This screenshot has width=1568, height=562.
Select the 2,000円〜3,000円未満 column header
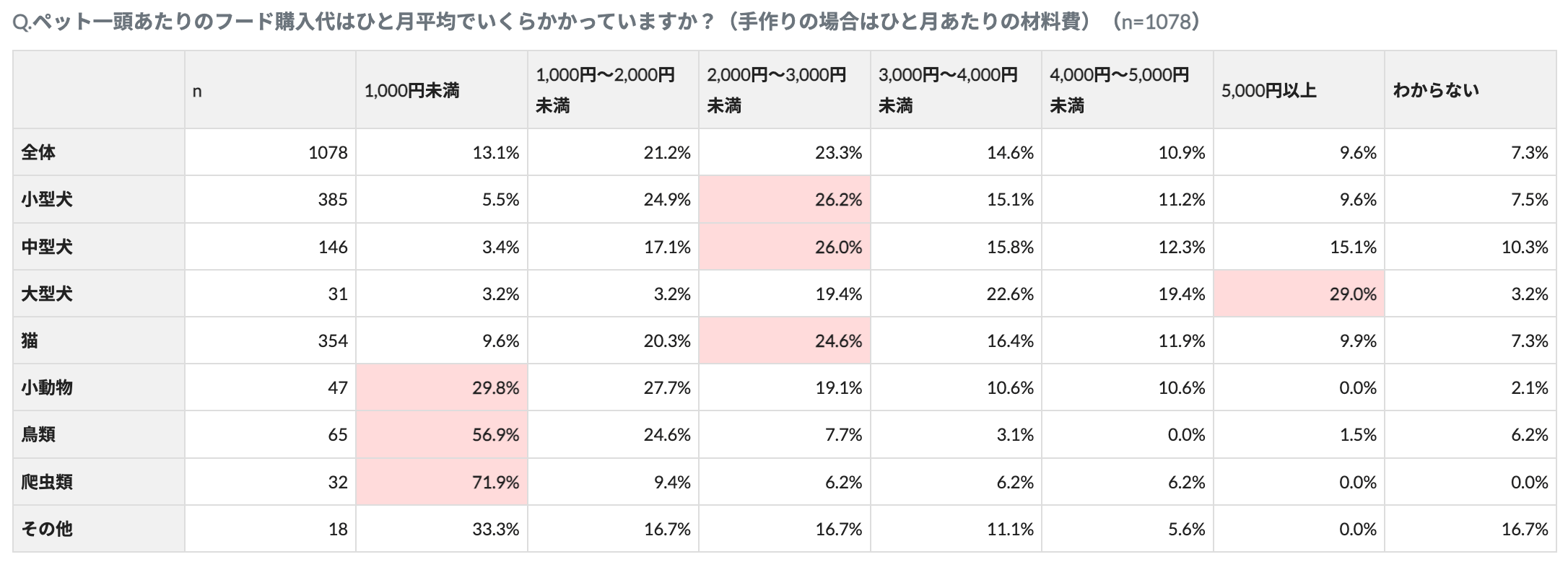pyautogui.click(x=776, y=90)
